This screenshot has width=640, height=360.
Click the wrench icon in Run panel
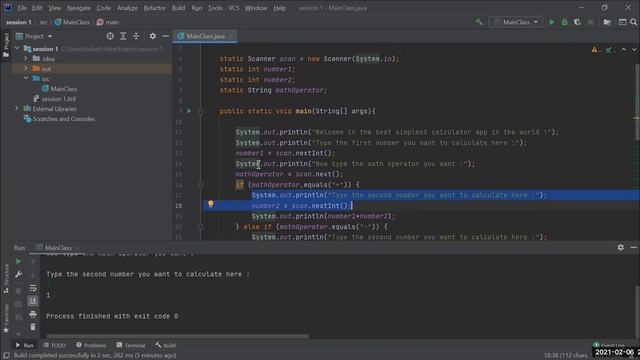point(18,274)
